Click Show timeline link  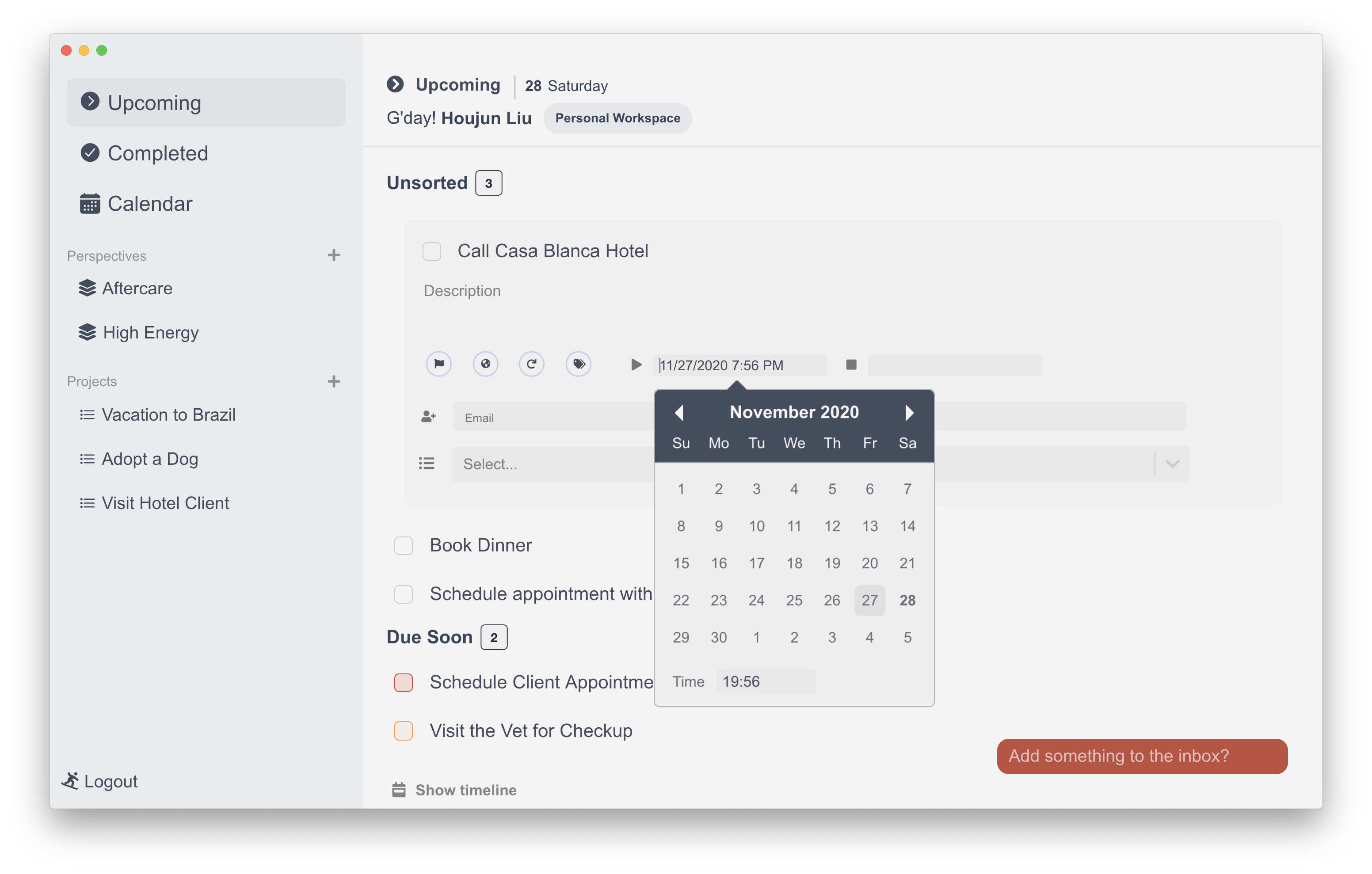465,790
